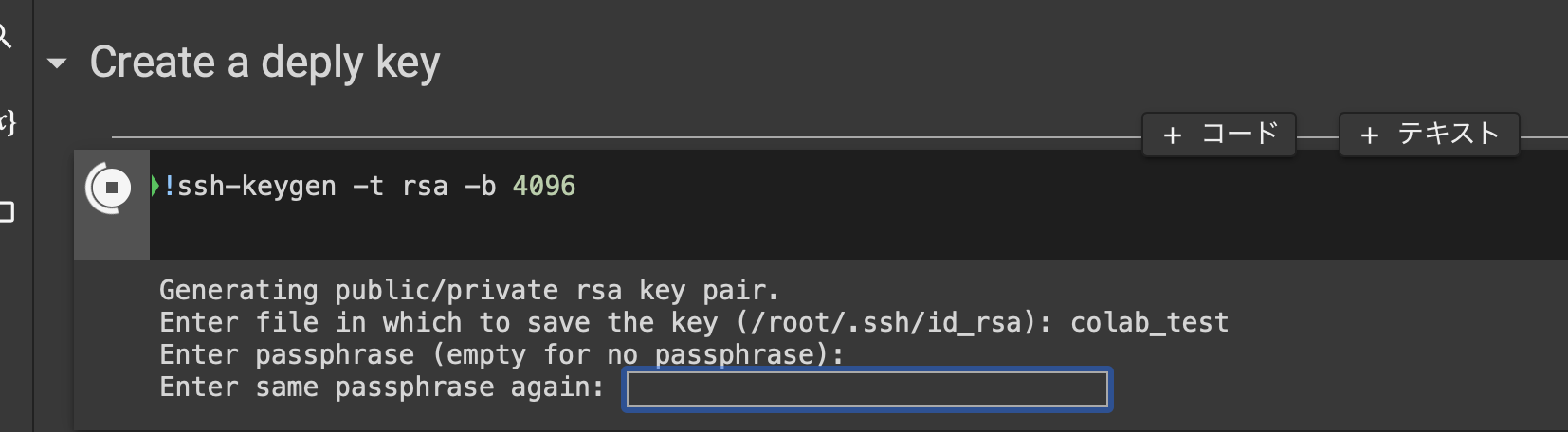Stop the running ssh-keygen cell
The image size is (1568, 432).
tap(112, 188)
